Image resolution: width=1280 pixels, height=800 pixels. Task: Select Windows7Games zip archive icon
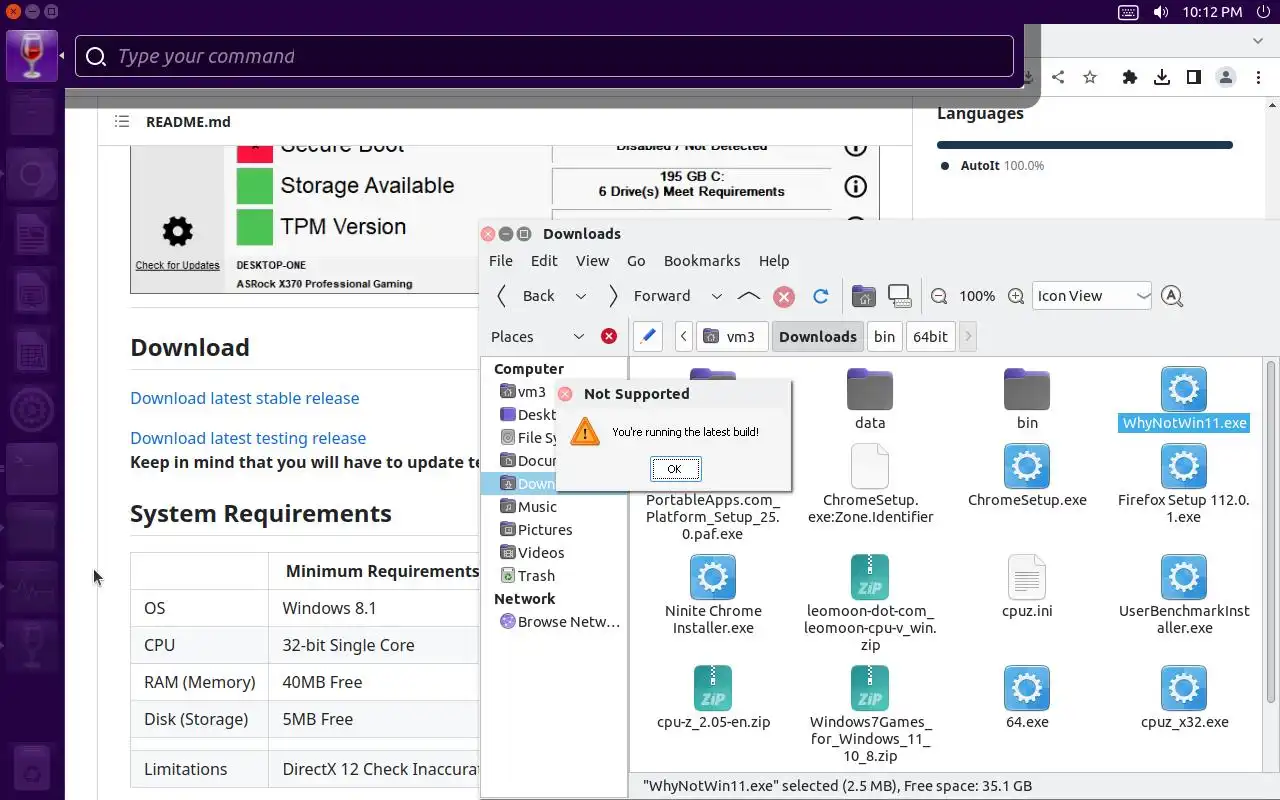(x=870, y=688)
